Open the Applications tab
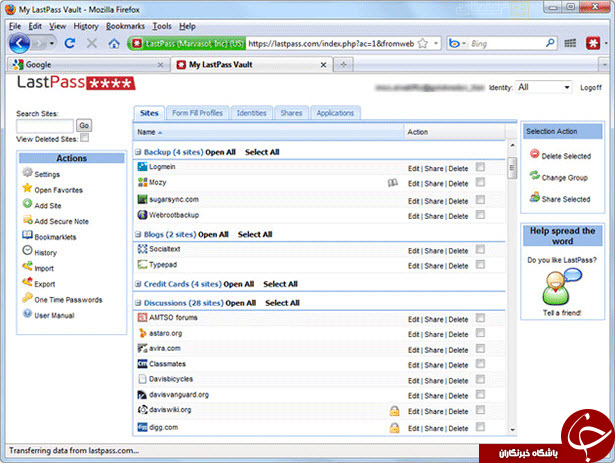The width and height of the screenshot is (615, 463). (335, 113)
